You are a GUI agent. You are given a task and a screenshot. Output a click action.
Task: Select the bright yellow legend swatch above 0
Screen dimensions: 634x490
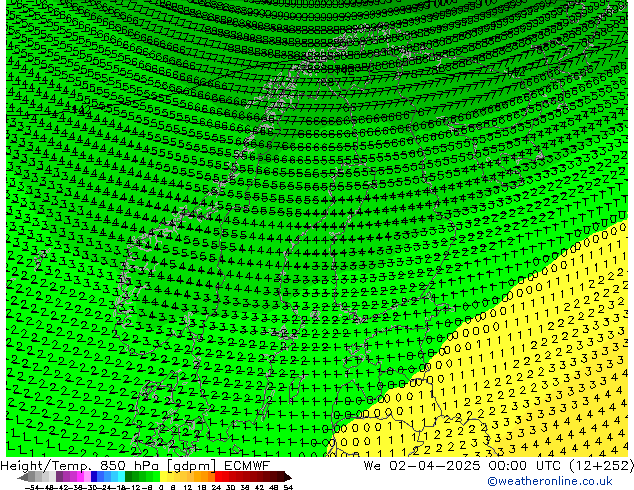[163, 476]
